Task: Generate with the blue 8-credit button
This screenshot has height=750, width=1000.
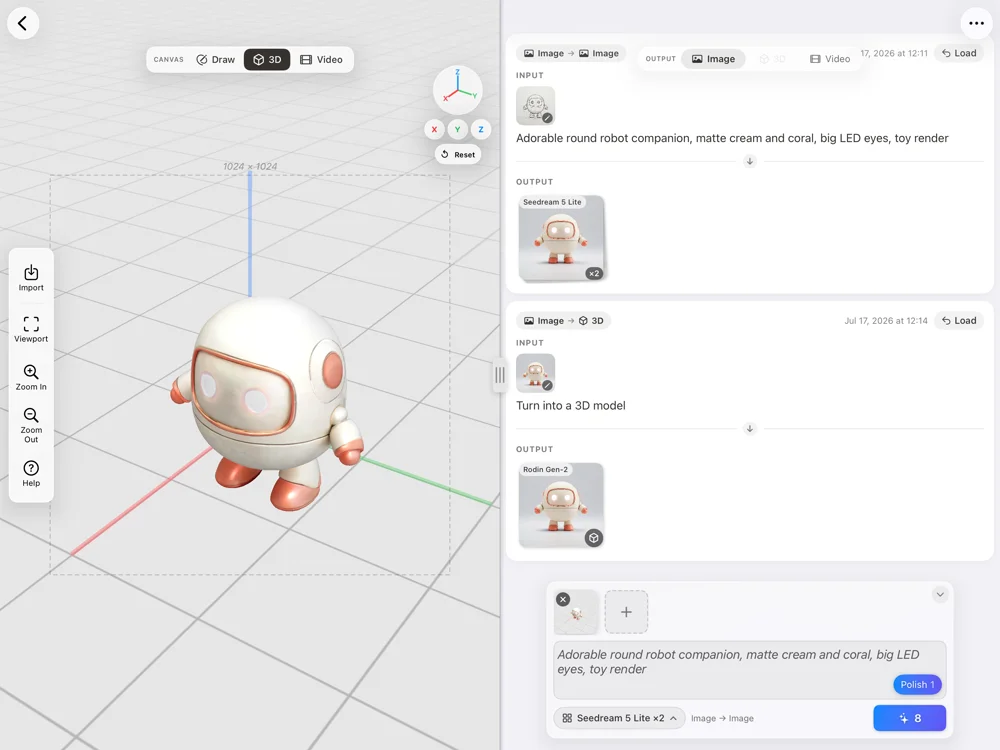Action: [909, 718]
